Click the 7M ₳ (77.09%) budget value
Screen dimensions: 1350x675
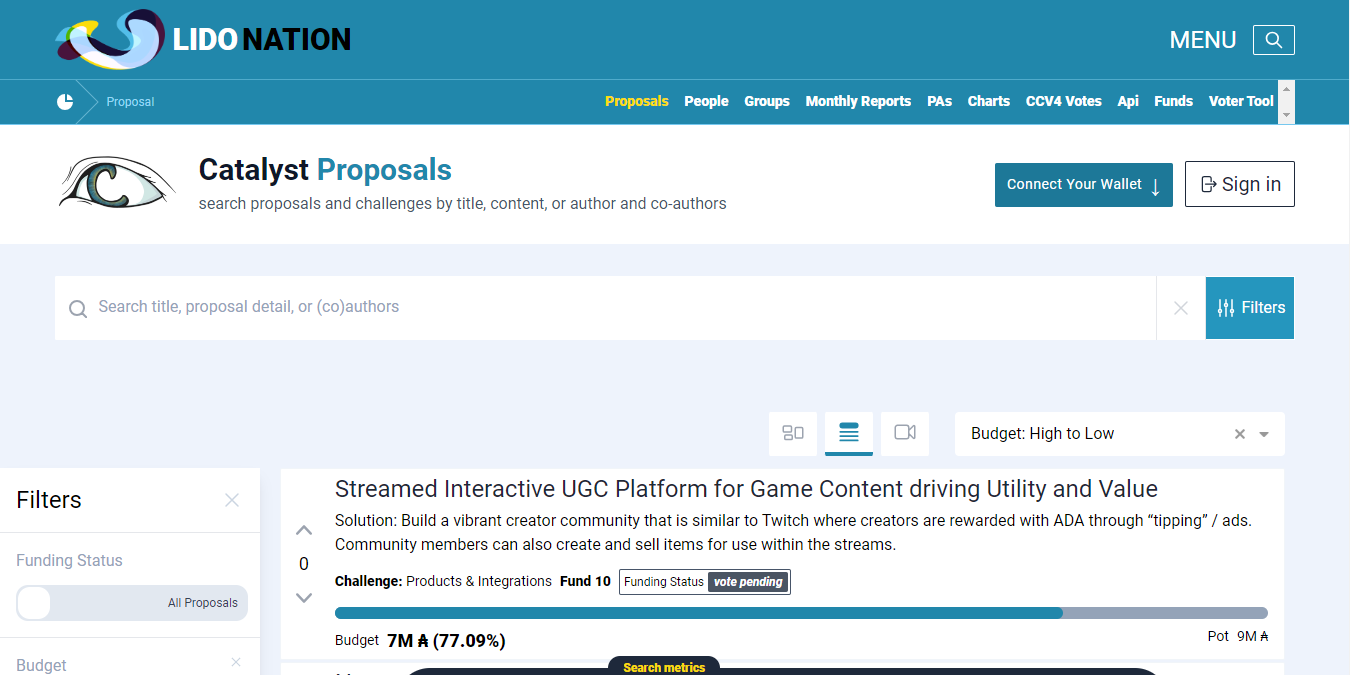click(446, 641)
